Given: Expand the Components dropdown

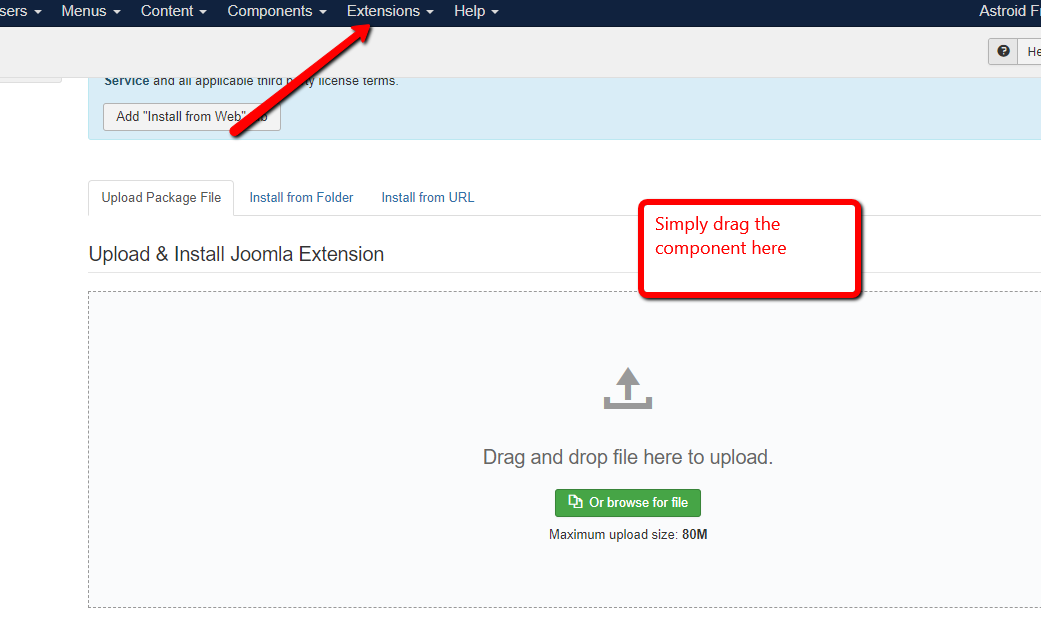Looking at the screenshot, I should 276,11.
